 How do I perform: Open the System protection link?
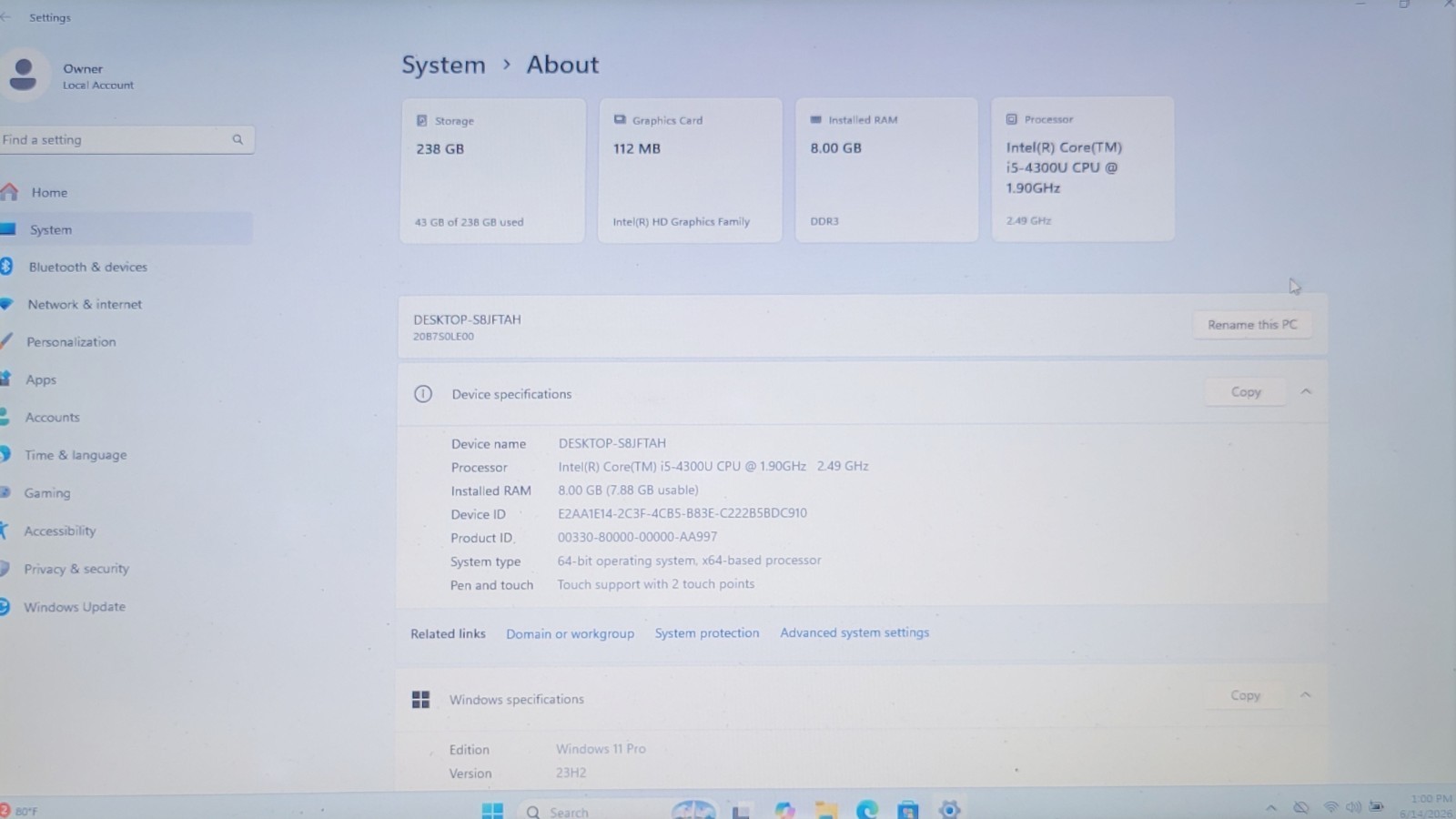707,632
